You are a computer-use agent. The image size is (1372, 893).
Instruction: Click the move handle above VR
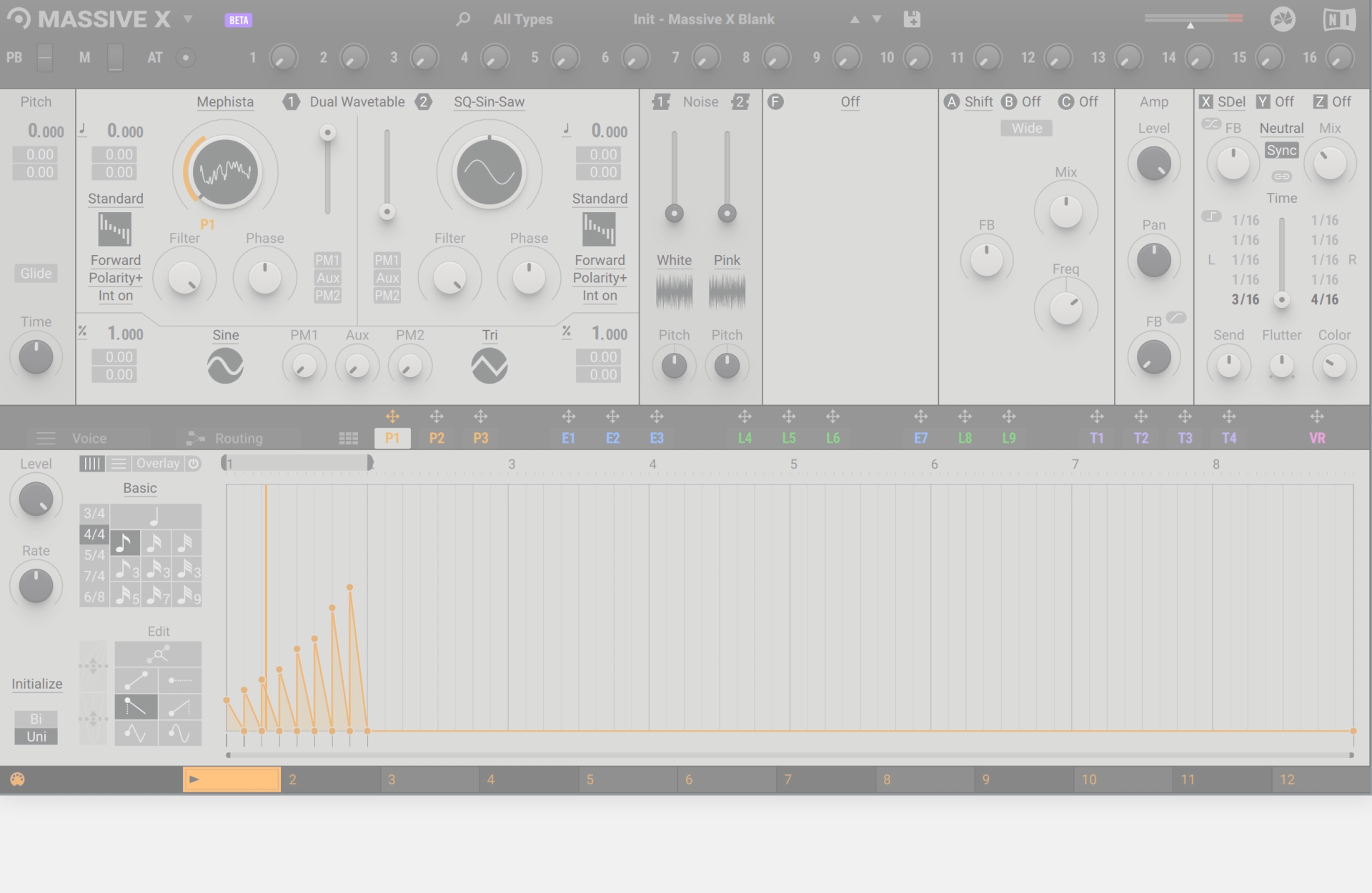click(1317, 416)
